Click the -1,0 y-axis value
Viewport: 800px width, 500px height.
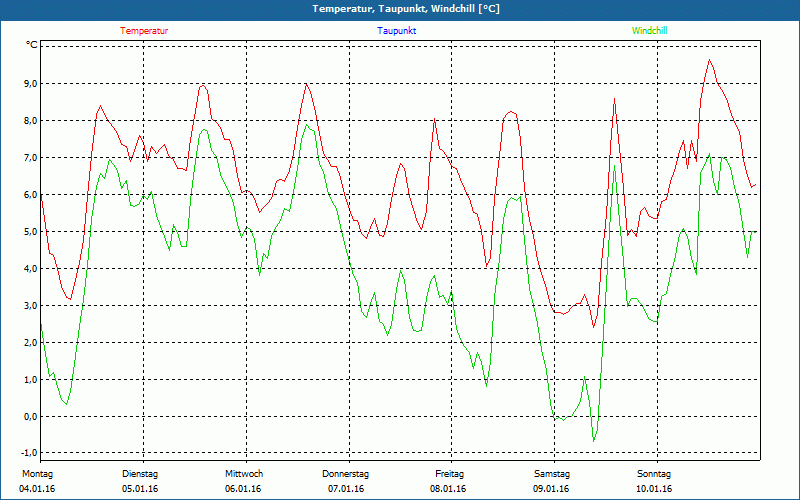tap(30, 453)
